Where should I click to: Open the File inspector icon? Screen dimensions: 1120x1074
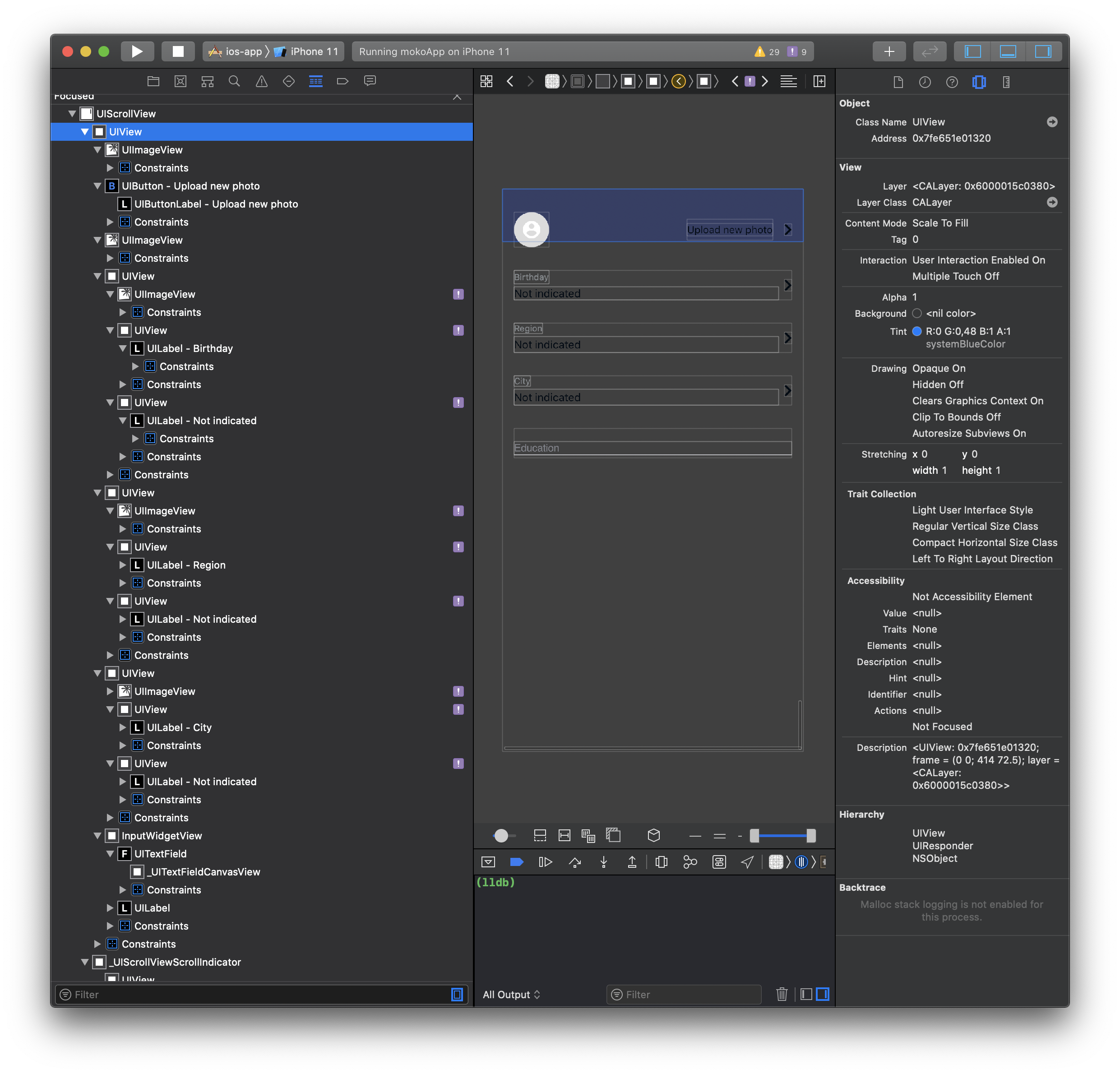898,82
